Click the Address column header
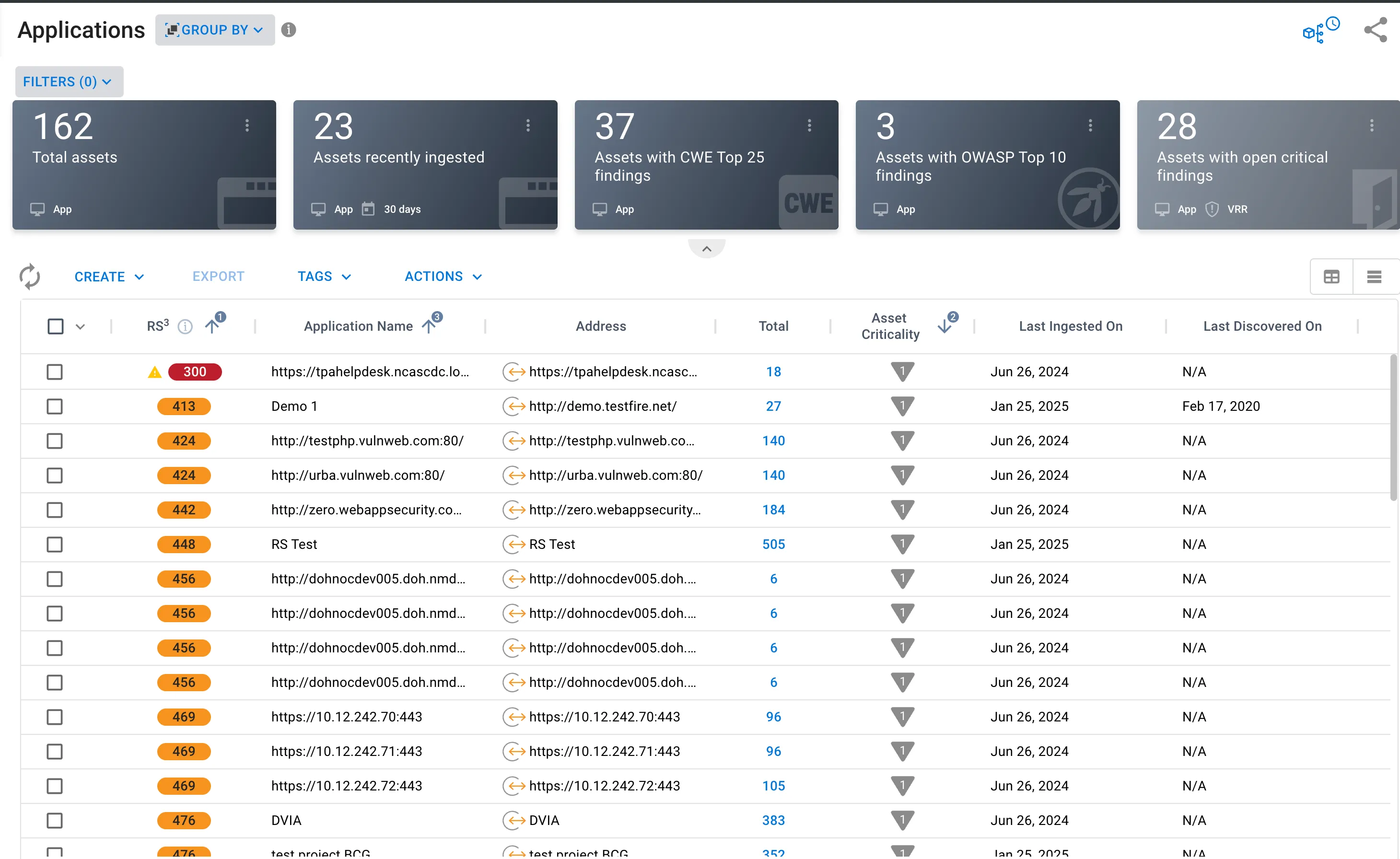The image size is (1400, 859). [601, 326]
